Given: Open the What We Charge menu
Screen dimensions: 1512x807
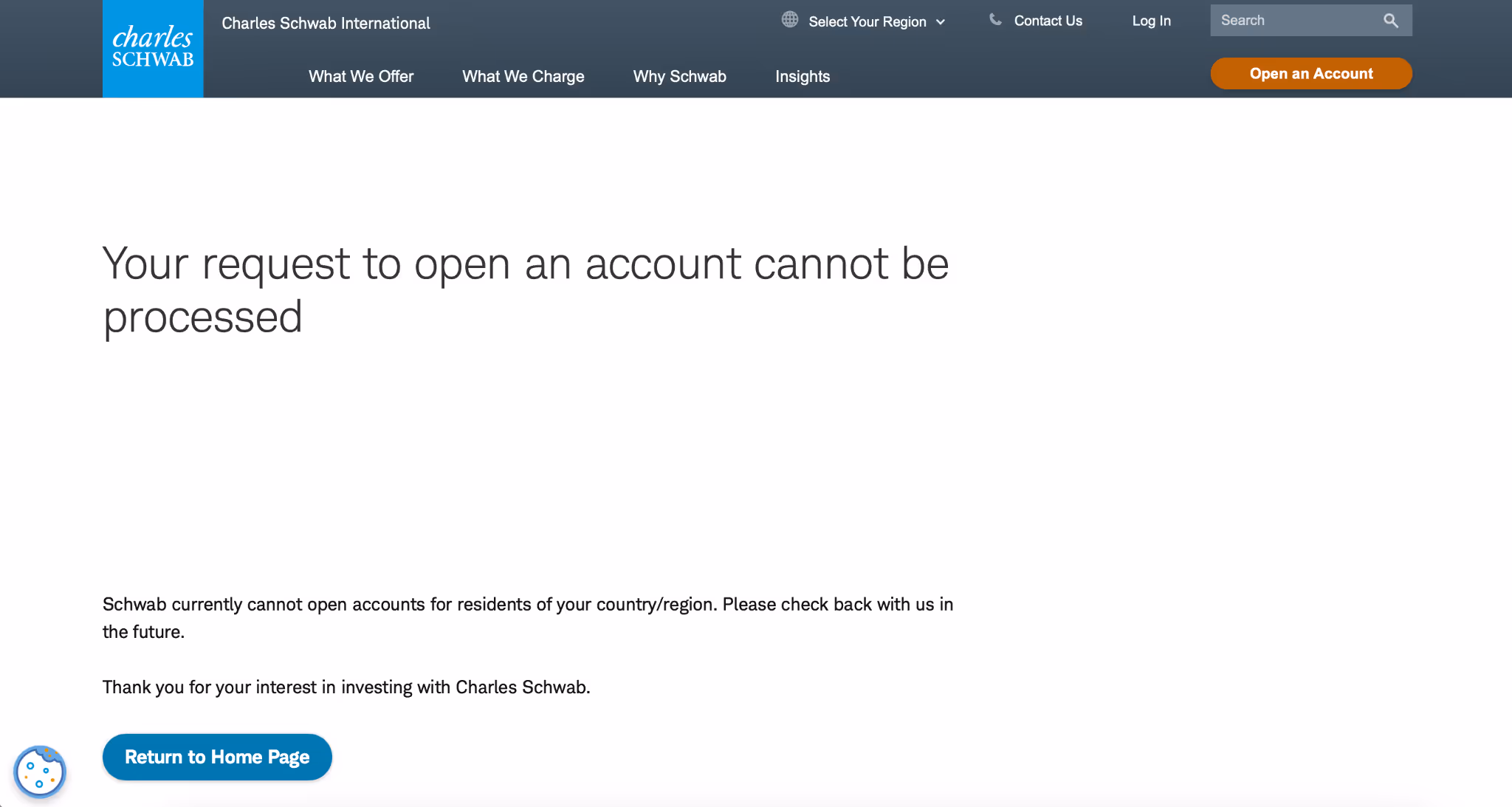Looking at the screenshot, I should tap(523, 76).
